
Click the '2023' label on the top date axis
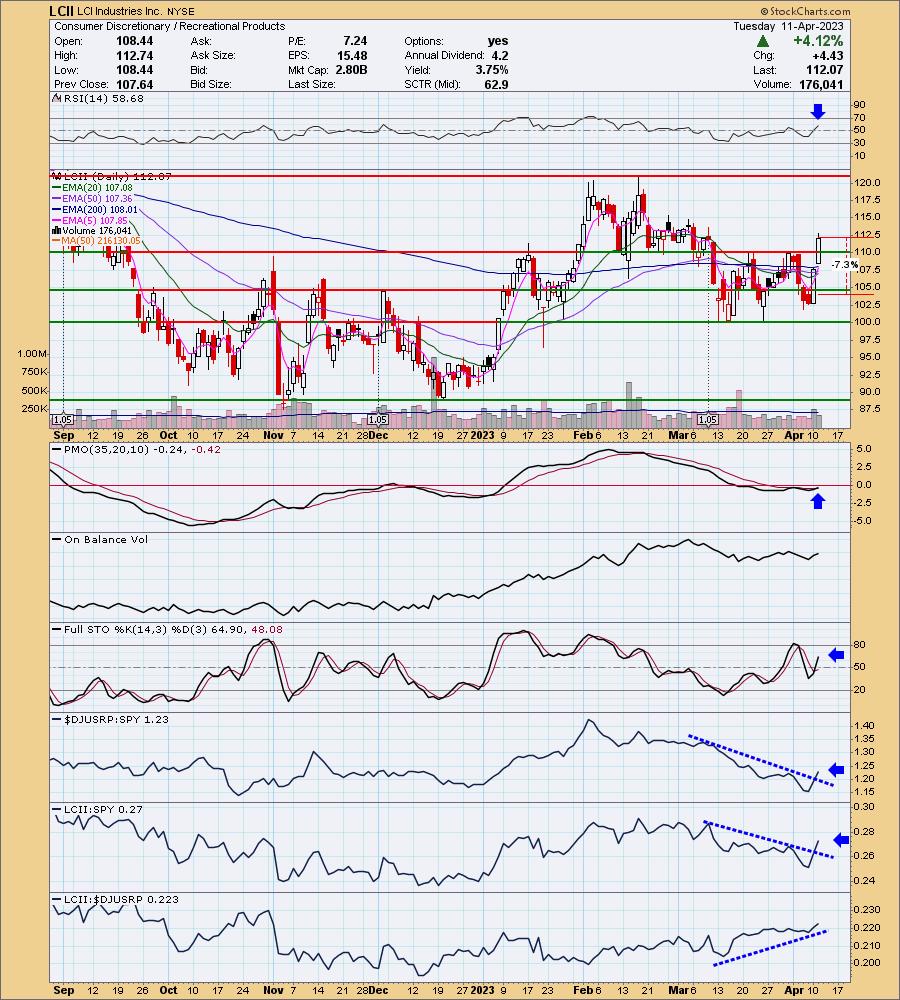point(482,435)
